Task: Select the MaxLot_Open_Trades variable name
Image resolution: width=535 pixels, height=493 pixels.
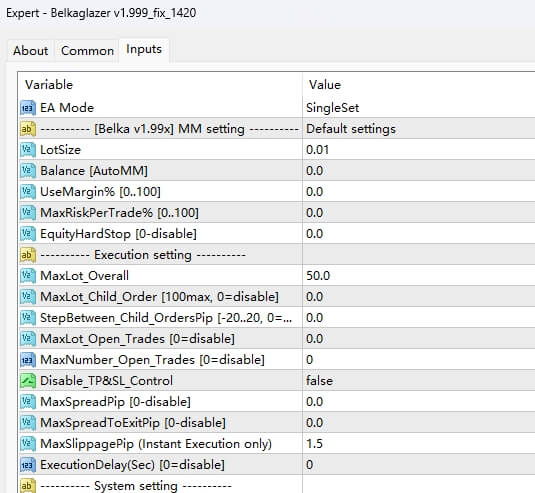Action: click(138, 339)
